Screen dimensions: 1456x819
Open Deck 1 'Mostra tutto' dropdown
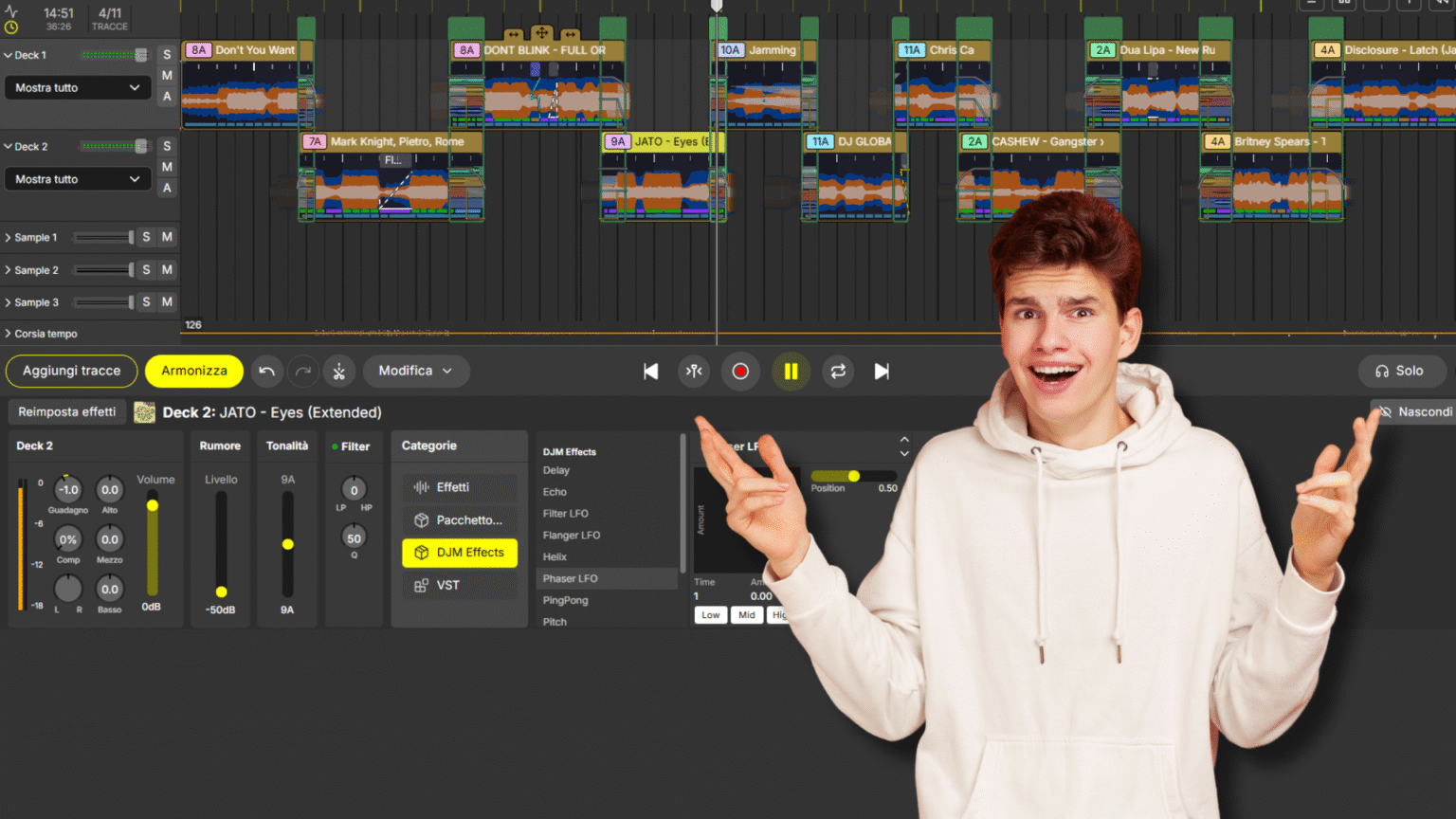click(x=78, y=88)
